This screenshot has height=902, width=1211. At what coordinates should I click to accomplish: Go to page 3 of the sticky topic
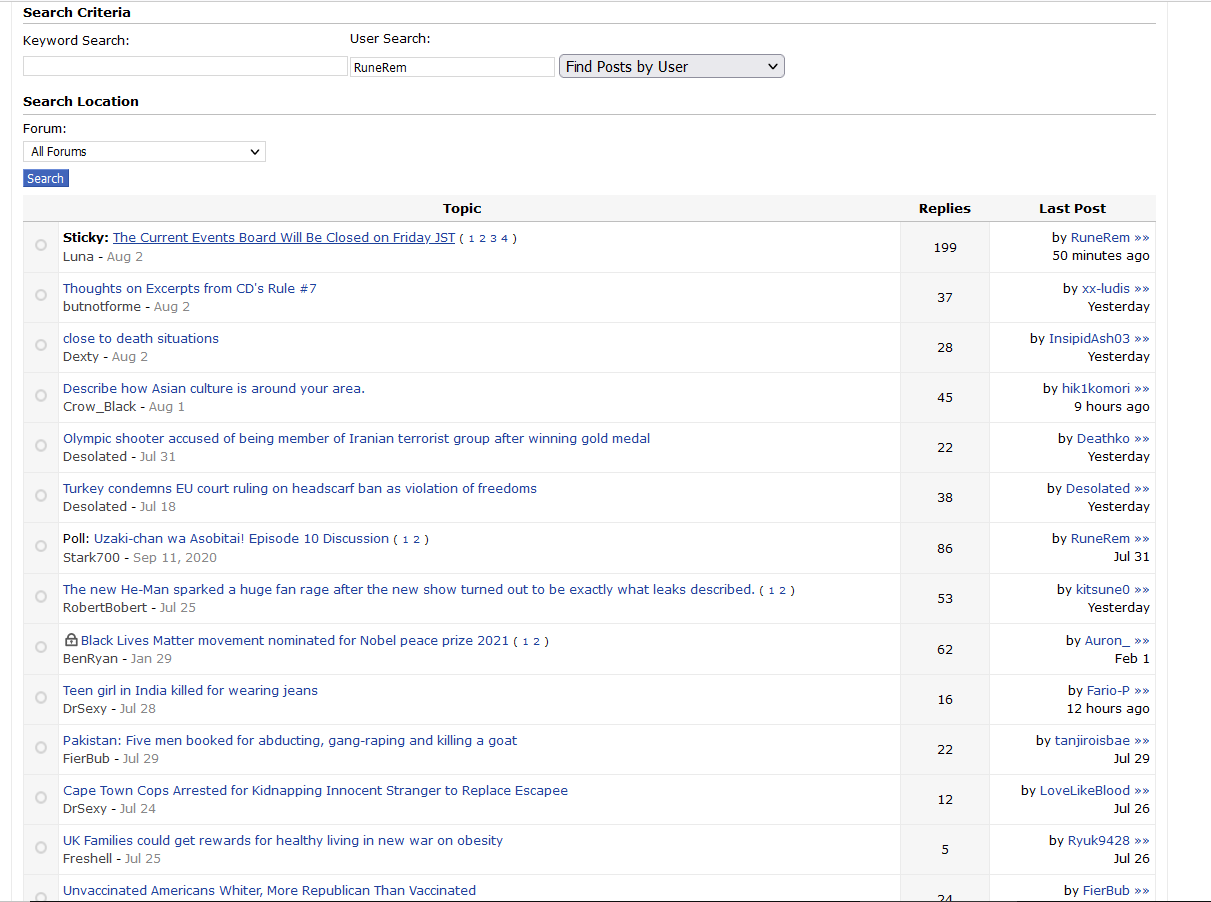493,239
